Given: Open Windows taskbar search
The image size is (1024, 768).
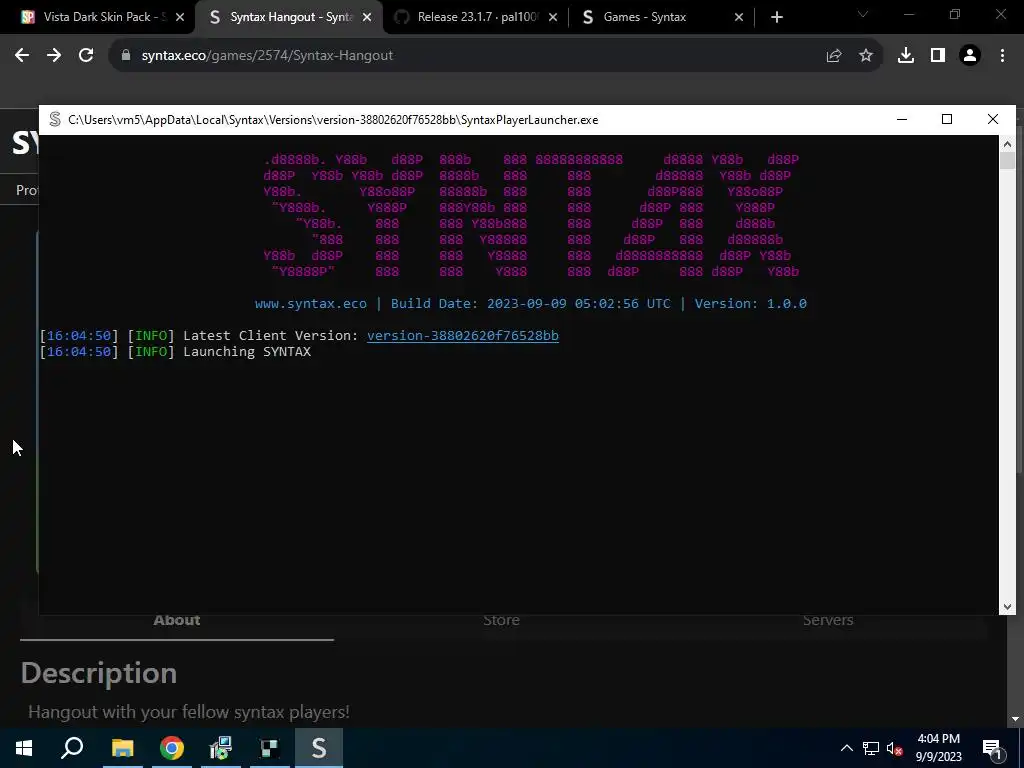Looking at the screenshot, I should point(72,748).
